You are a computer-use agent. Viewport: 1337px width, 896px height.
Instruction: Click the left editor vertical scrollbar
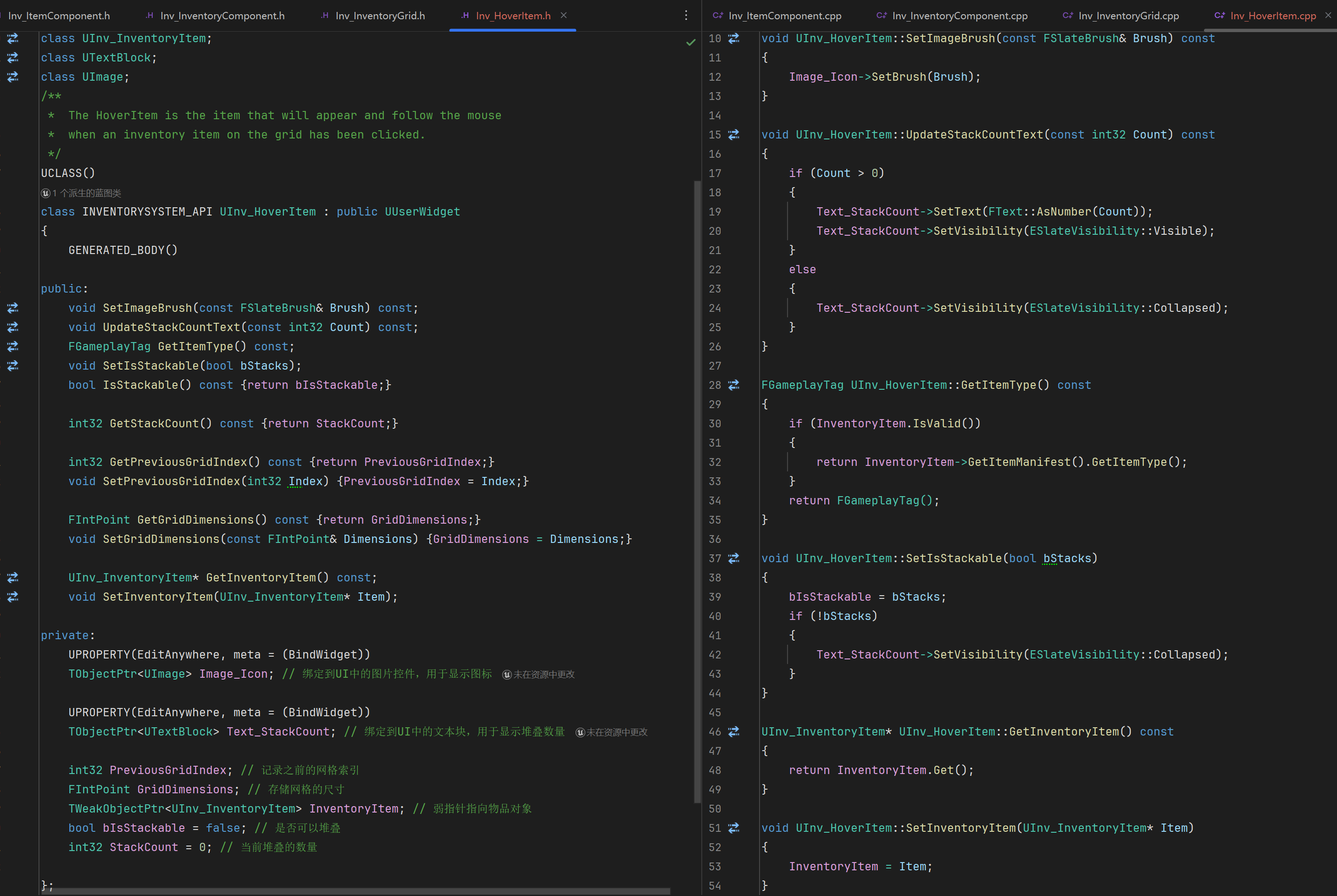pos(697,492)
